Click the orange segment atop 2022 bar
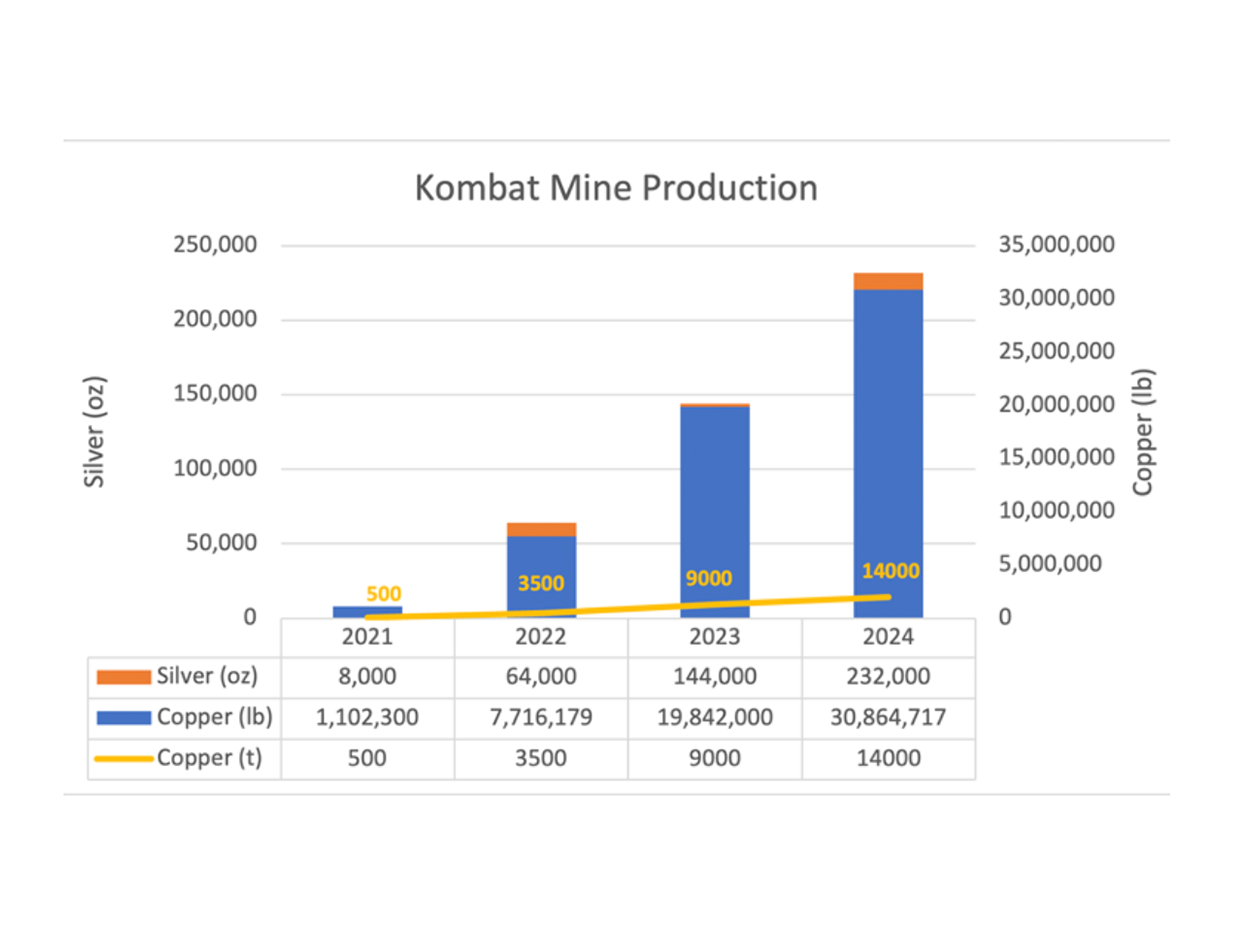The image size is (1240, 930). tap(541, 529)
